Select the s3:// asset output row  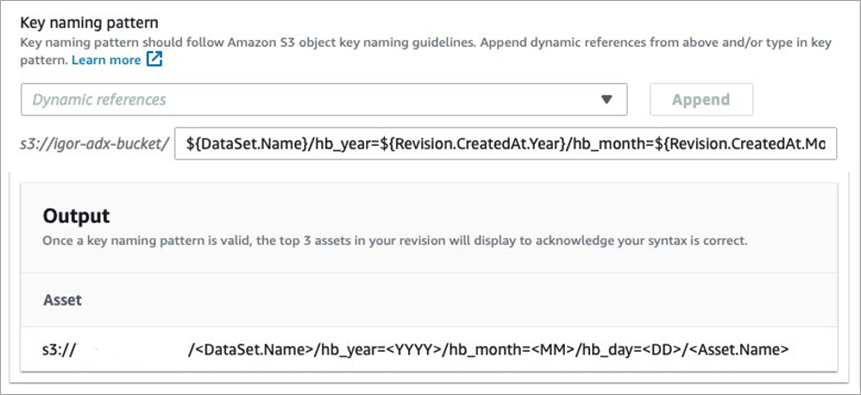coord(429,349)
